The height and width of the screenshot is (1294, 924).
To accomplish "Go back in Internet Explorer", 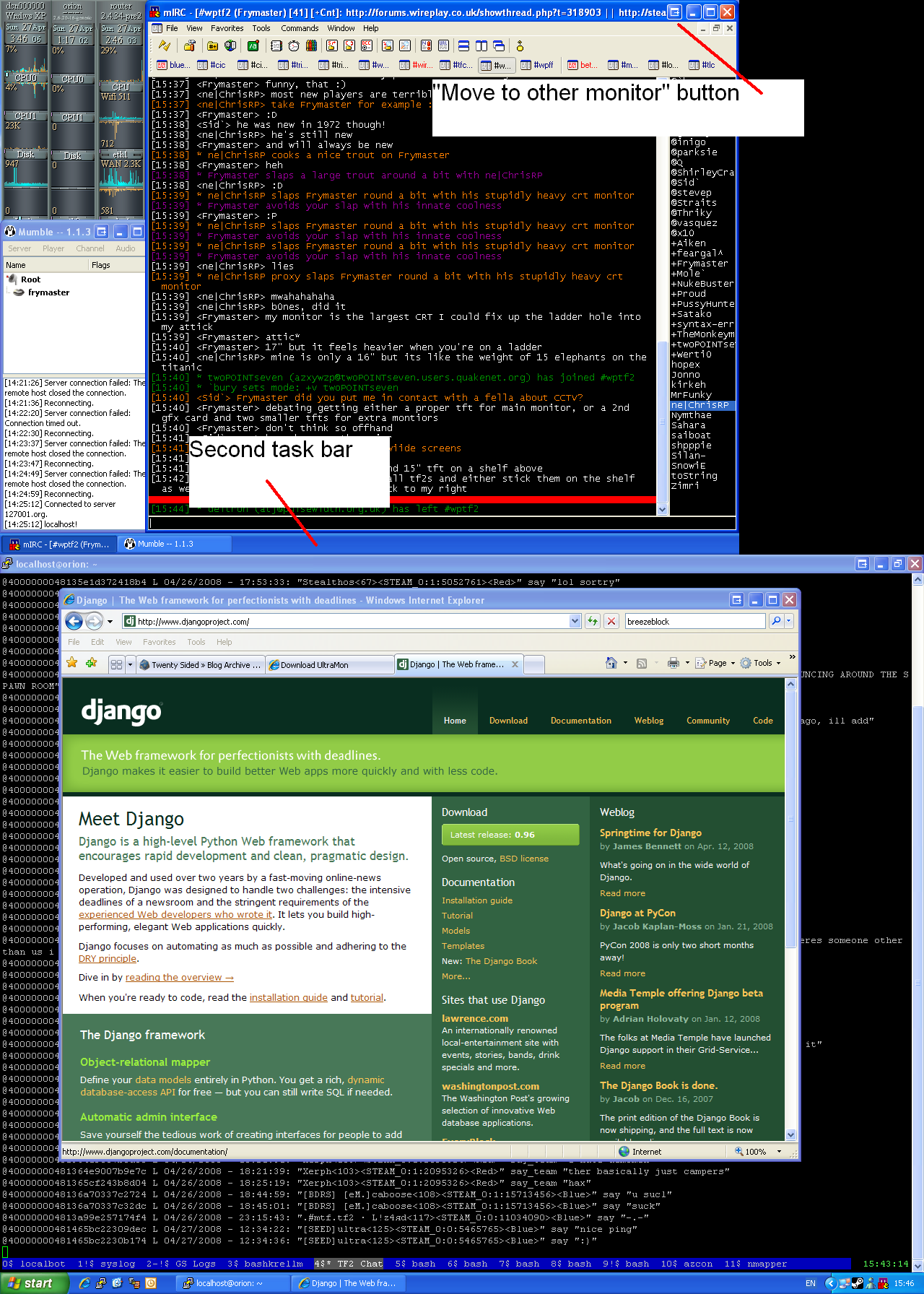I will pyautogui.click(x=74, y=621).
